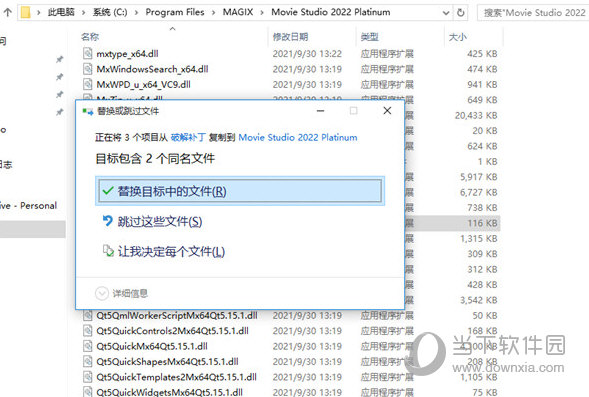Click the 20,433 KB size cell
The width and height of the screenshot is (589, 397).
point(476,115)
